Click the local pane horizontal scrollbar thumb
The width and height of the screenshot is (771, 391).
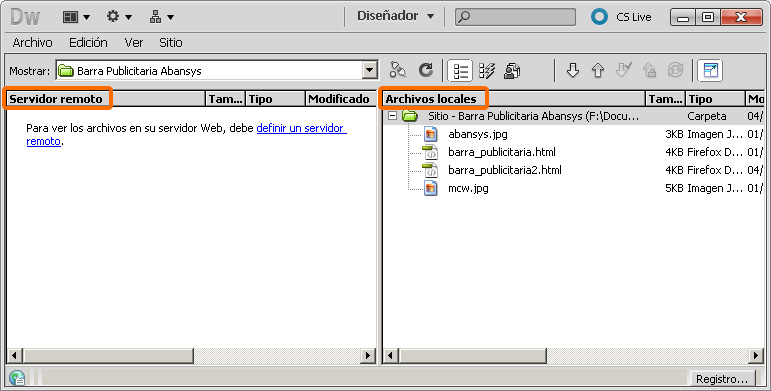[473, 355]
